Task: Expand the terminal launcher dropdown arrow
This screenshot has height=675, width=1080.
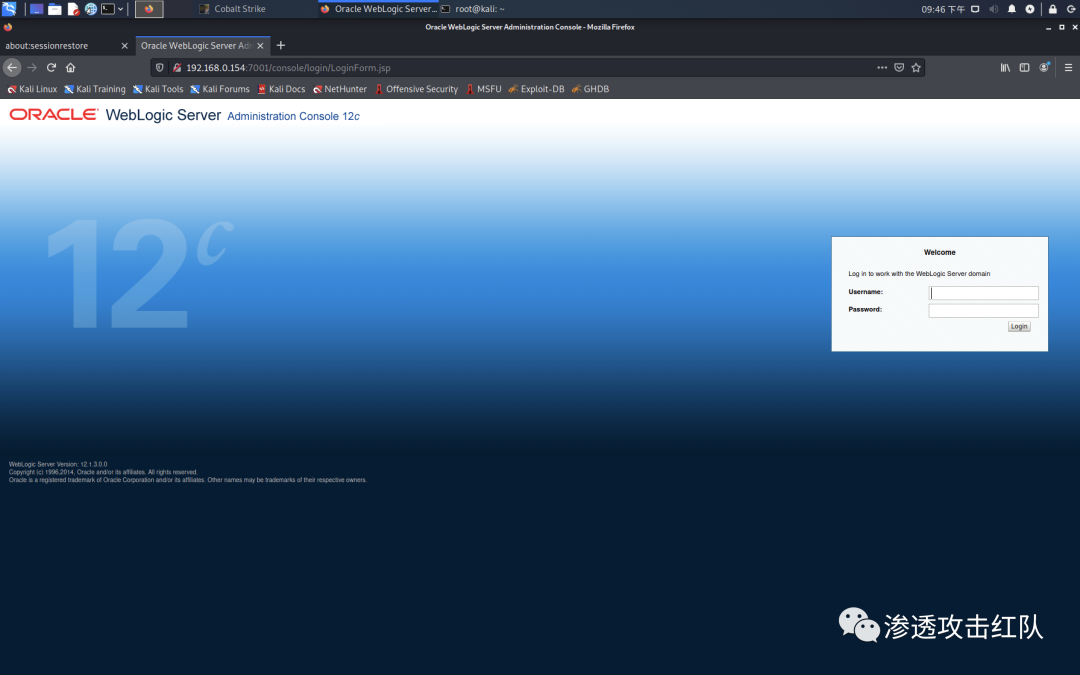Action: click(121, 9)
